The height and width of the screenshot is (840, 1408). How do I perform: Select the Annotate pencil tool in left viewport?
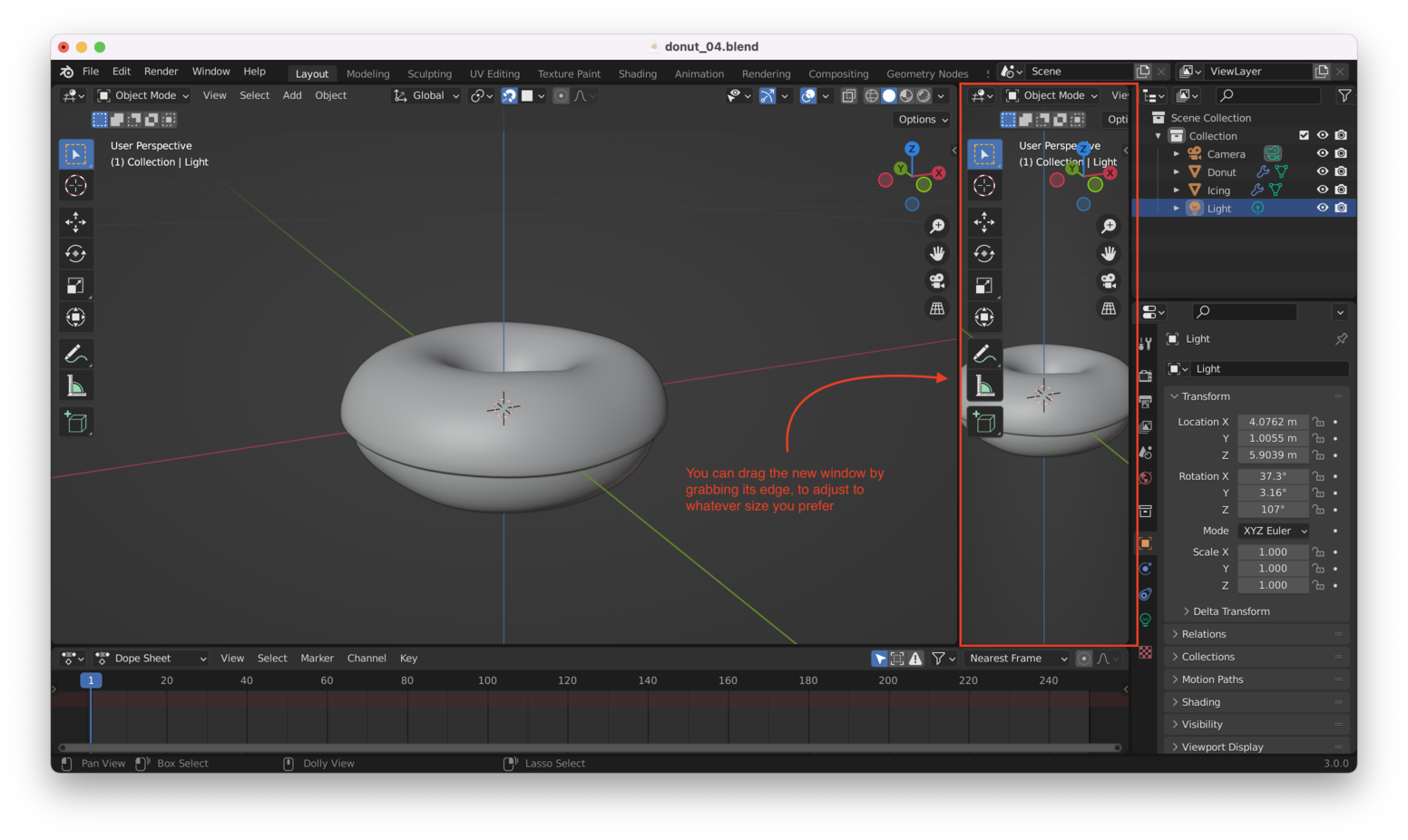(76, 354)
